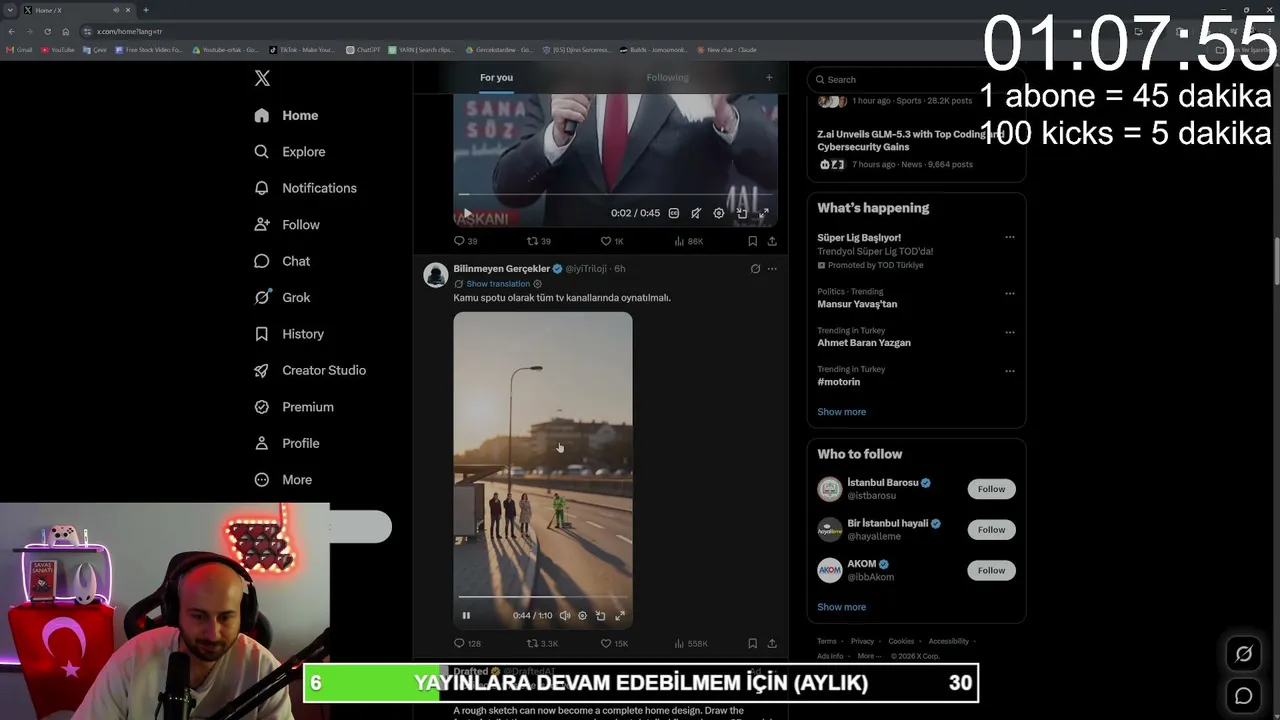Viewport: 1280px width, 720px height.
Task: Switch to the For you tab
Action: coord(496,78)
